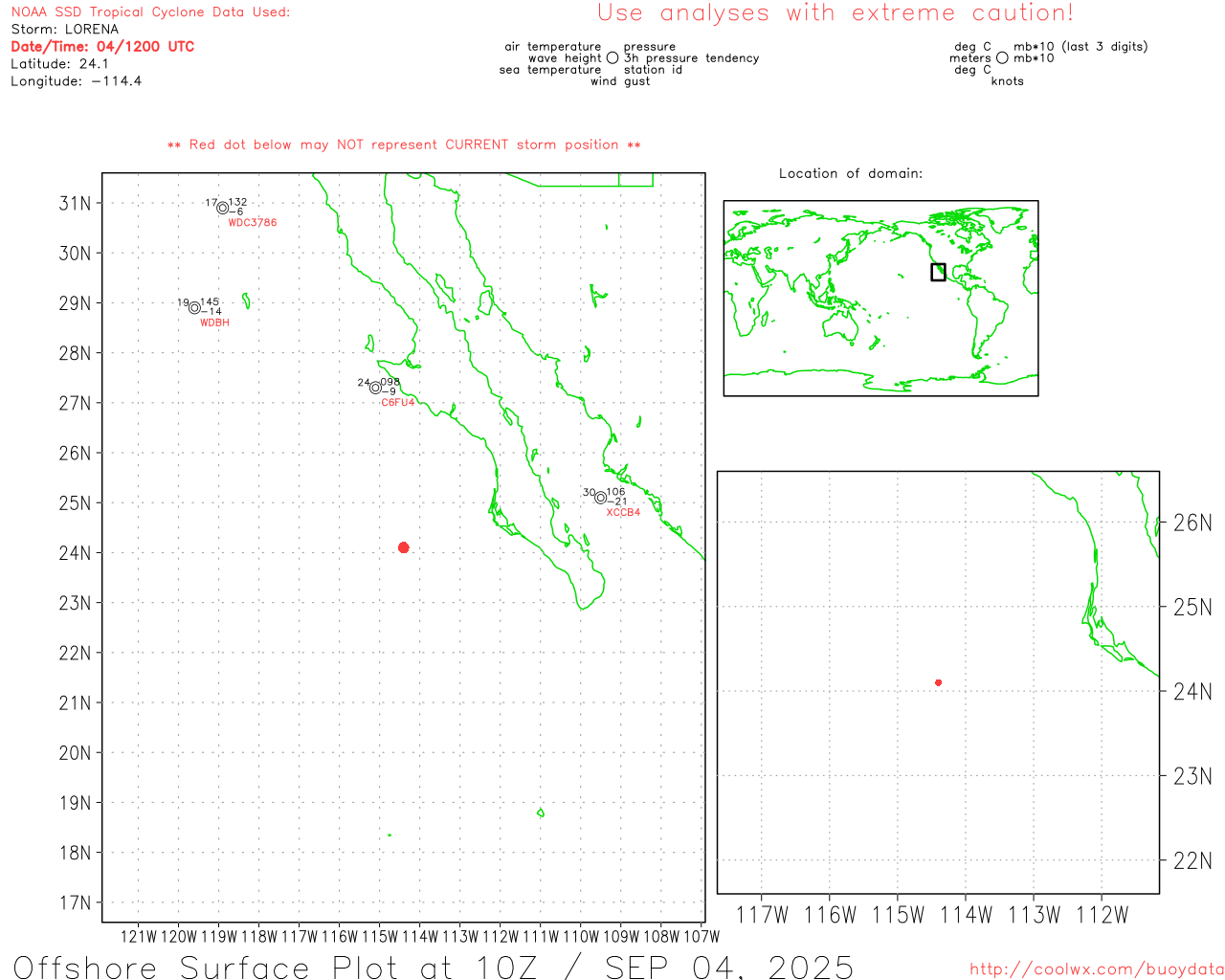The image size is (1225, 980).
Task: Click the 26N label on zoomed map
Action: 1193,523
